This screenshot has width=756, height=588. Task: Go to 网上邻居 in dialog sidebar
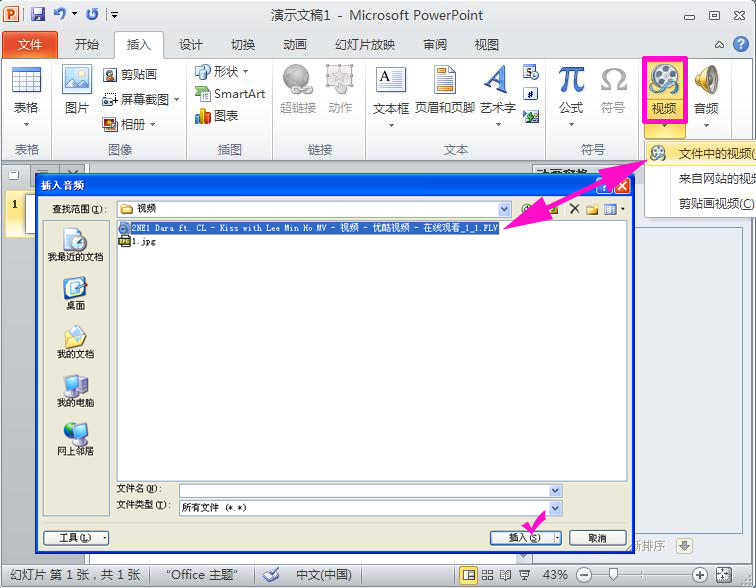pyautogui.click(x=75, y=440)
